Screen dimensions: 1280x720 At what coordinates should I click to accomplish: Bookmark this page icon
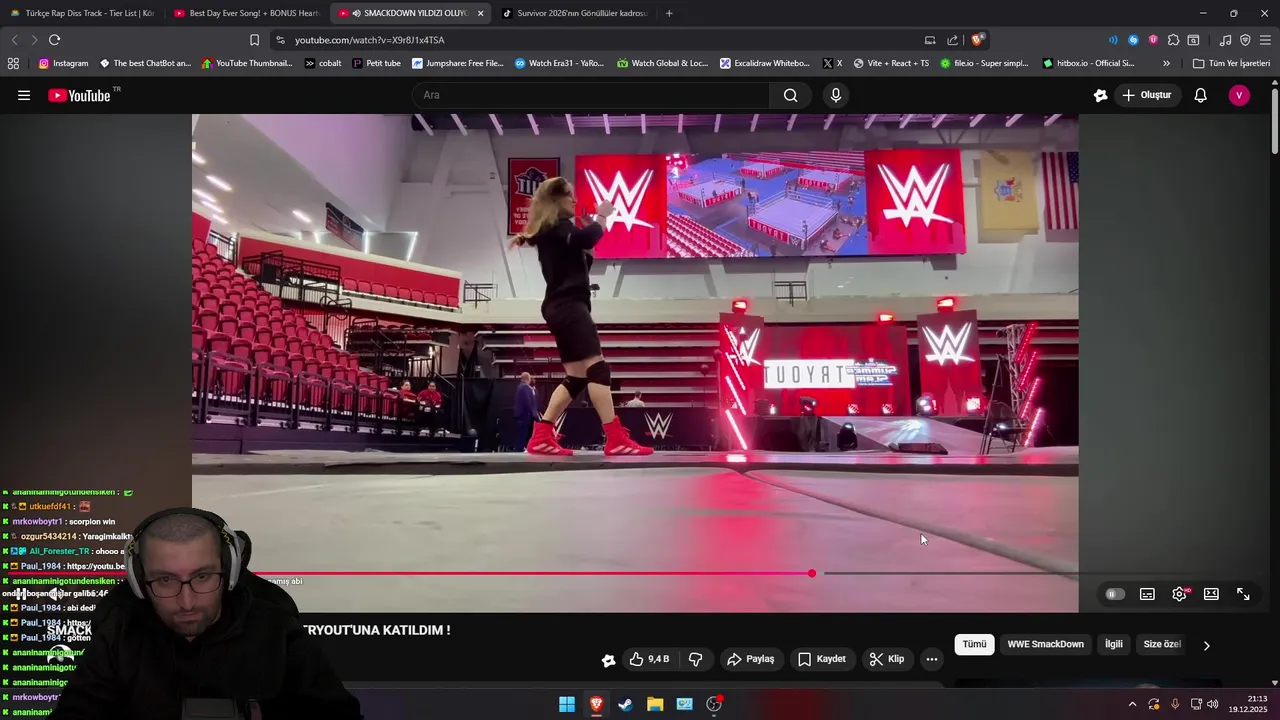(x=254, y=40)
